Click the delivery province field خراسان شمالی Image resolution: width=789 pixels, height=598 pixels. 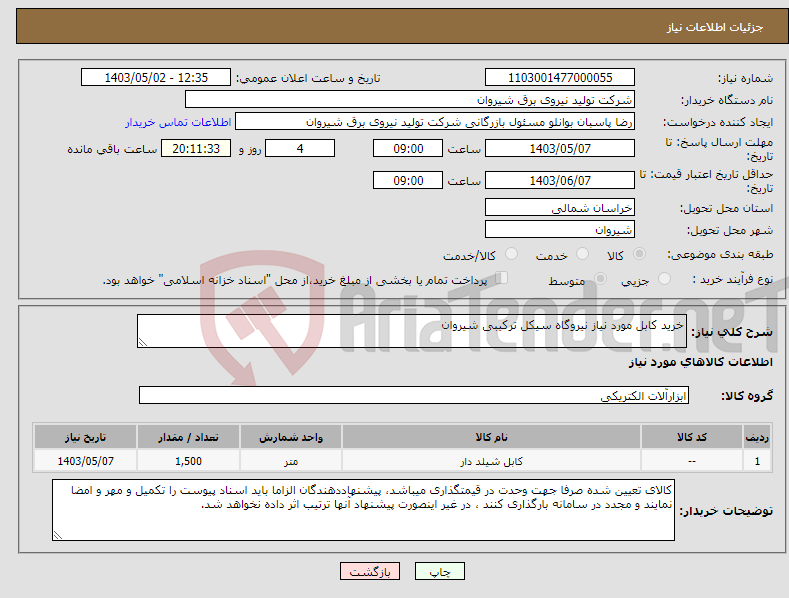pyautogui.click(x=560, y=207)
